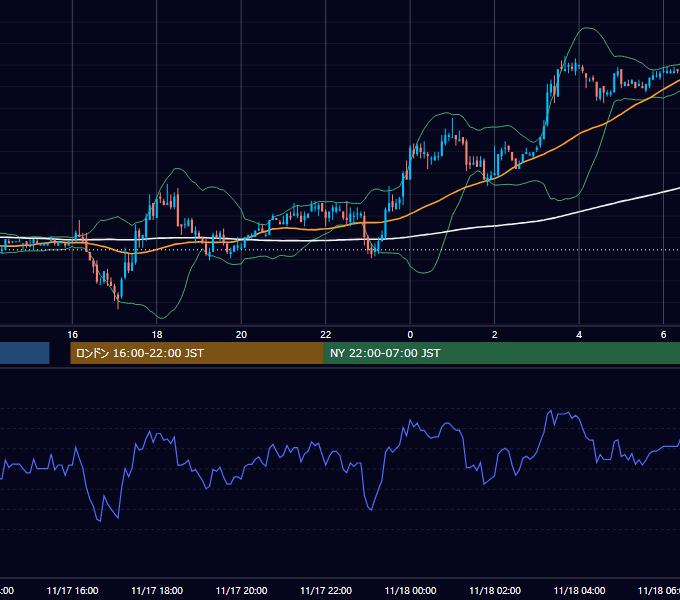Click the blue session band before London

(x=24, y=353)
